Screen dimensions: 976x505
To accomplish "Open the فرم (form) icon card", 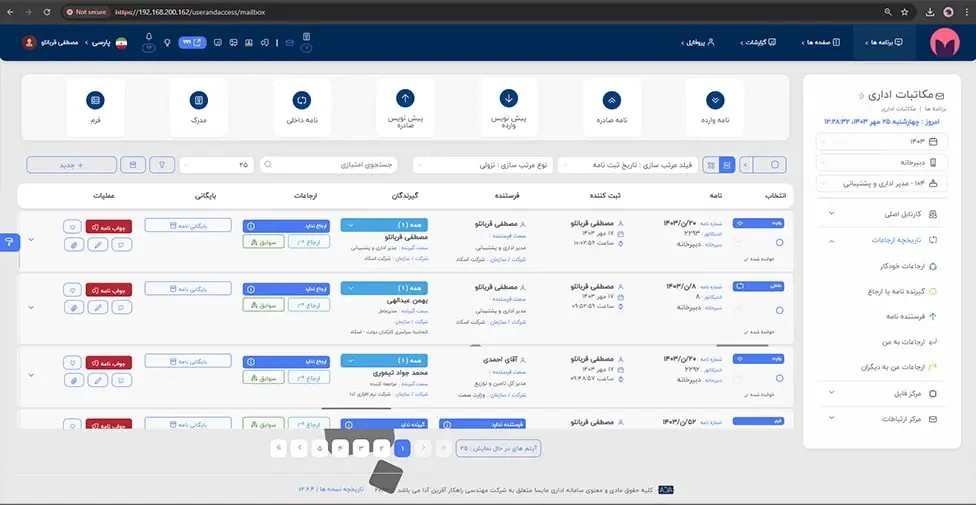I will click(95, 107).
